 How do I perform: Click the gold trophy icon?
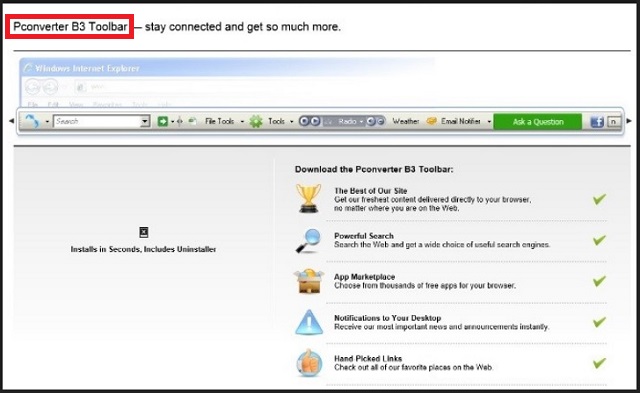pos(309,198)
